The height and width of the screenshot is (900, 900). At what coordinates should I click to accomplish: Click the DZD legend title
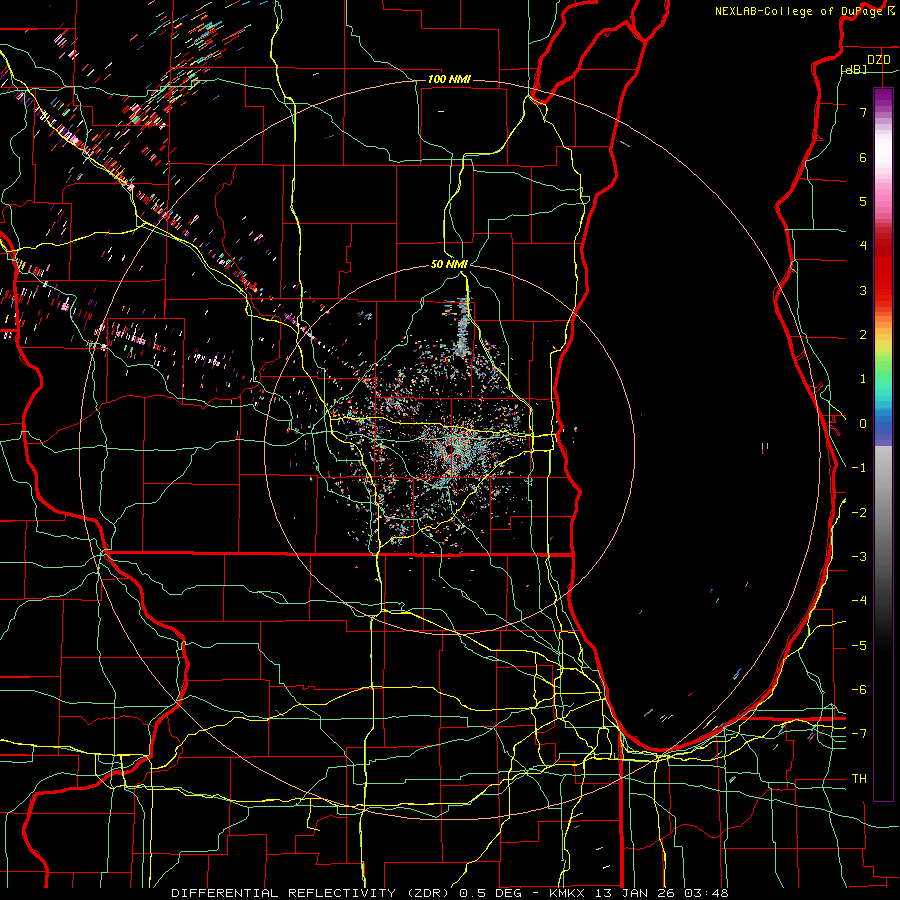(x=878, y=59)
